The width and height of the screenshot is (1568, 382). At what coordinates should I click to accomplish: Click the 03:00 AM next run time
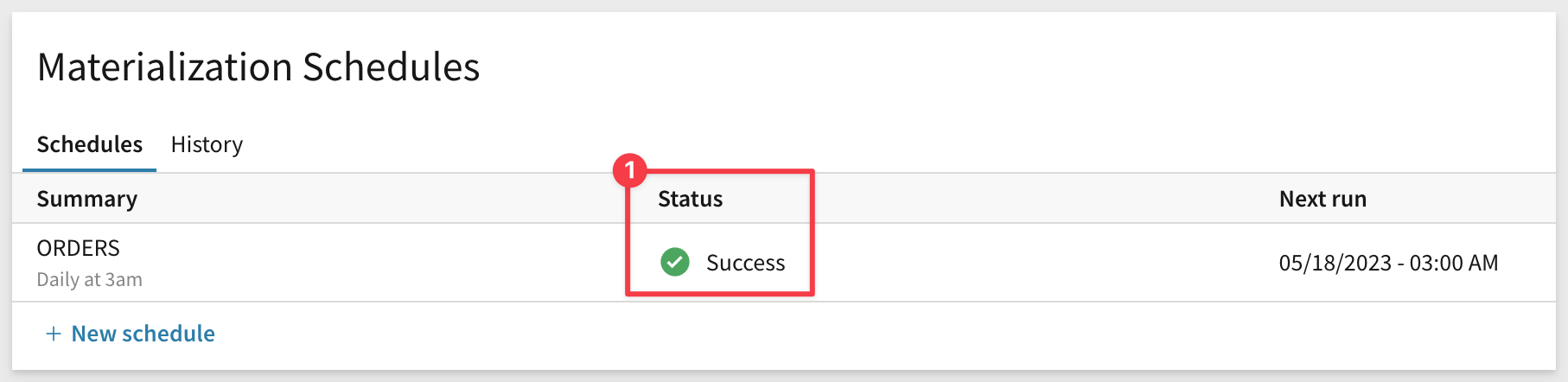coord(1454,263)
